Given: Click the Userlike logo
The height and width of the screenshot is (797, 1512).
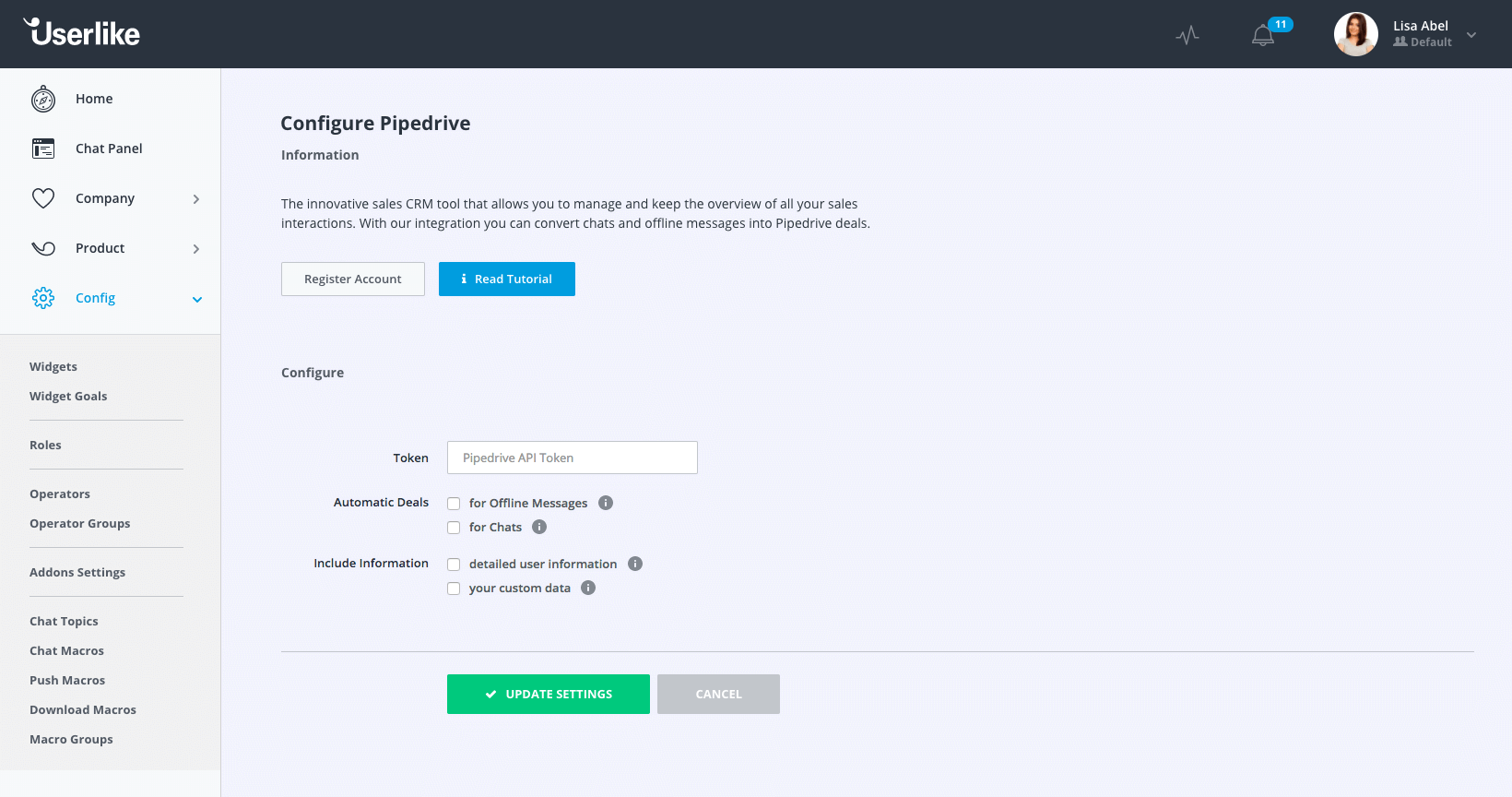Looking at the screenshot, I should 81,32.
